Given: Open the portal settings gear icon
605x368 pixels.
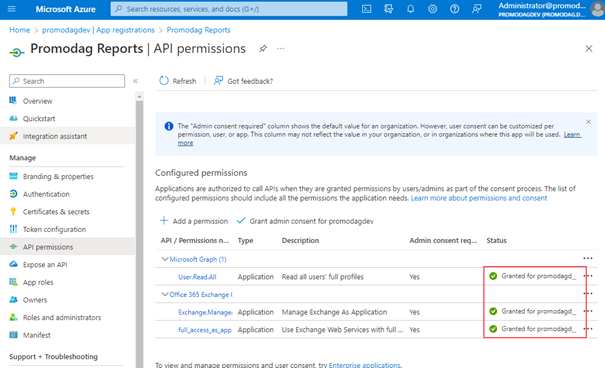Looking at the screenshot, I should tap(433, 9).
